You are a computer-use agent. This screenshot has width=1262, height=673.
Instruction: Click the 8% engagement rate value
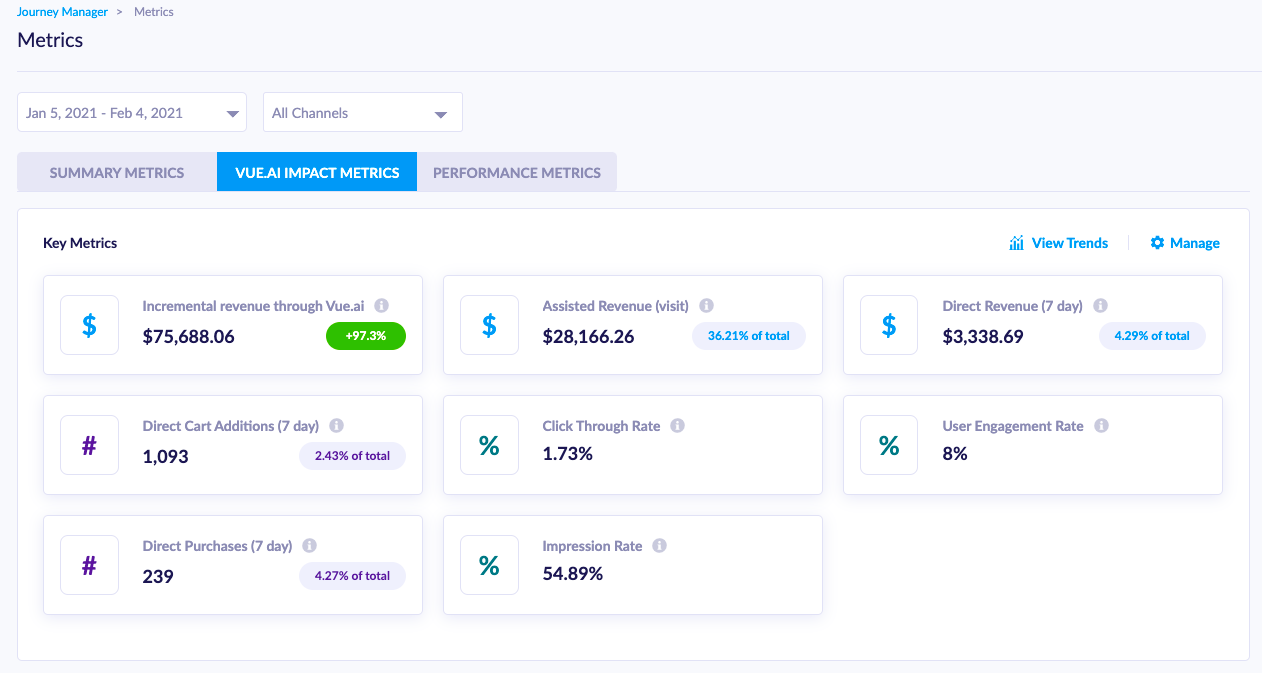(x=955, y=454)
